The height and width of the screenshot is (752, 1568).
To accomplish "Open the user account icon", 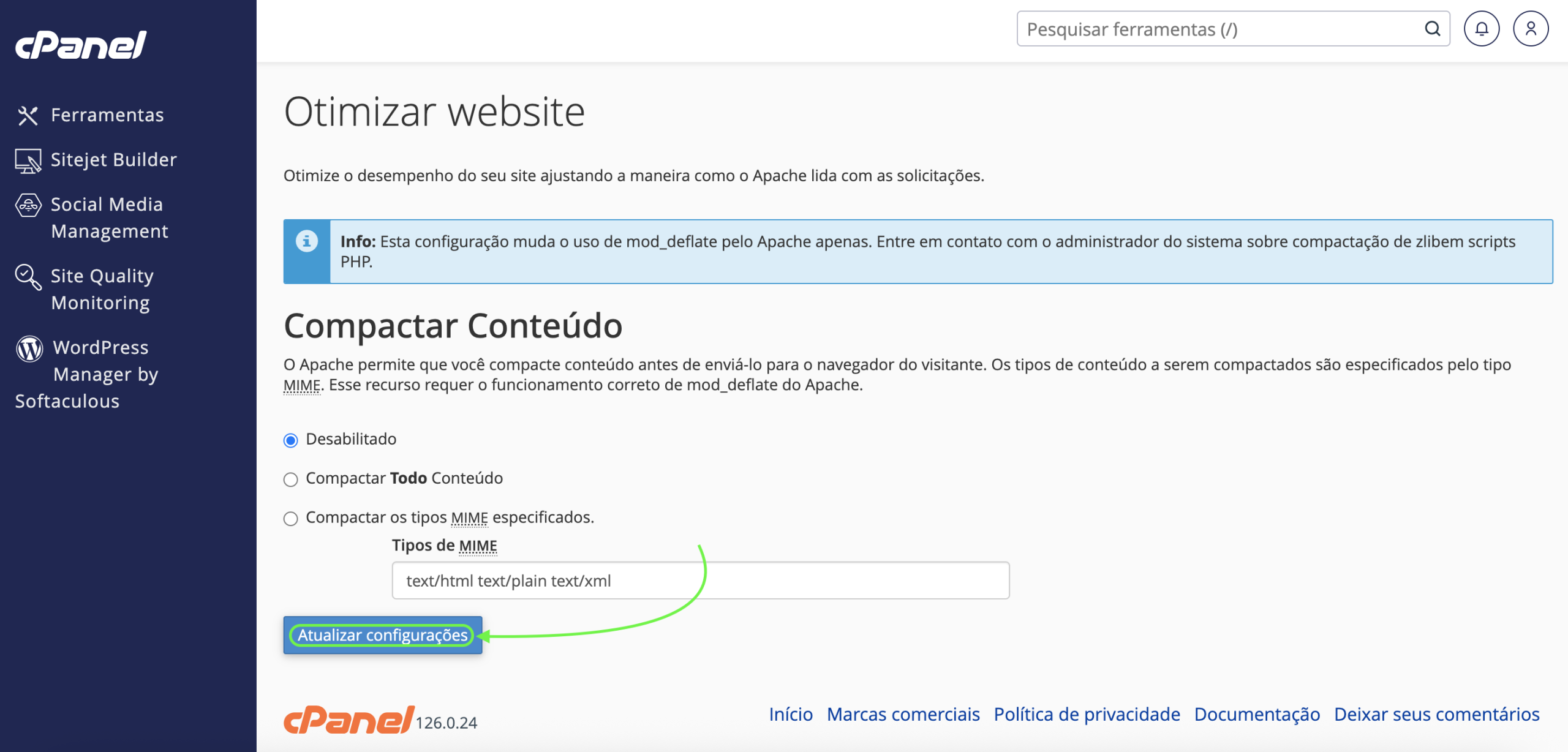I will [x=1531, y=29].
